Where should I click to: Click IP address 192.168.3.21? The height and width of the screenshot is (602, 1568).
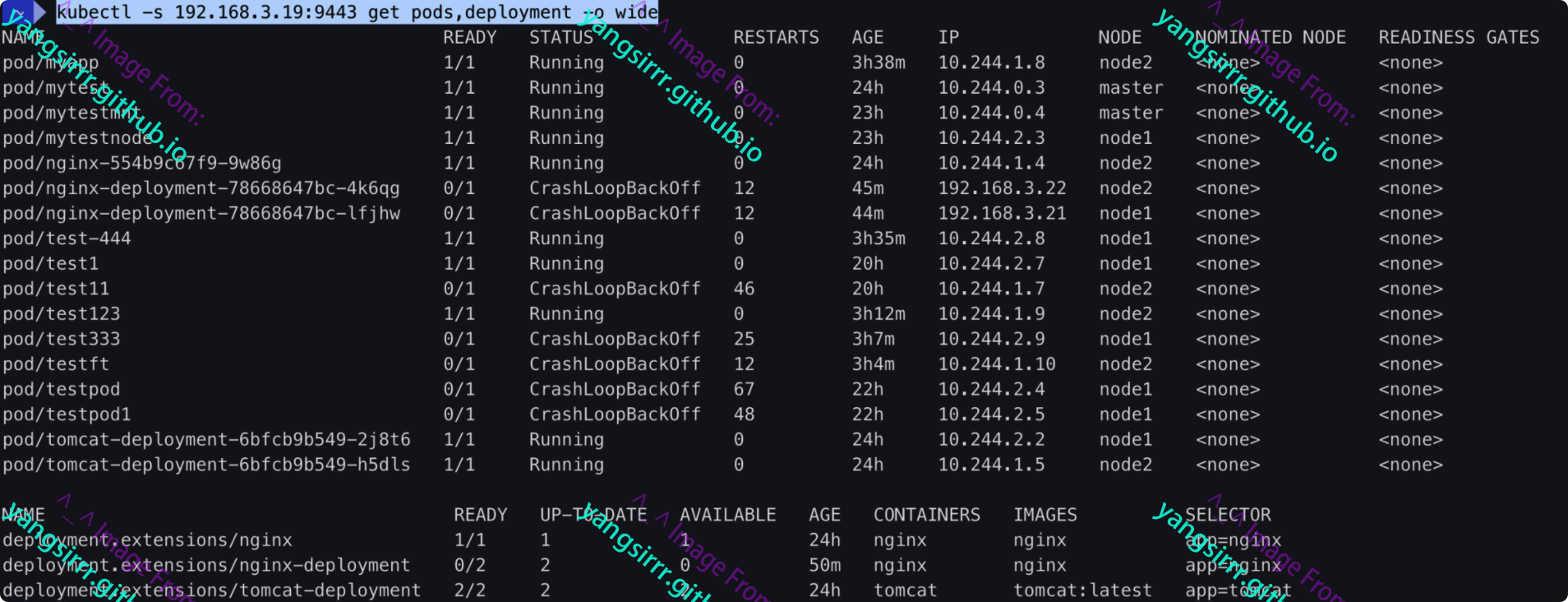point(1002,213)
